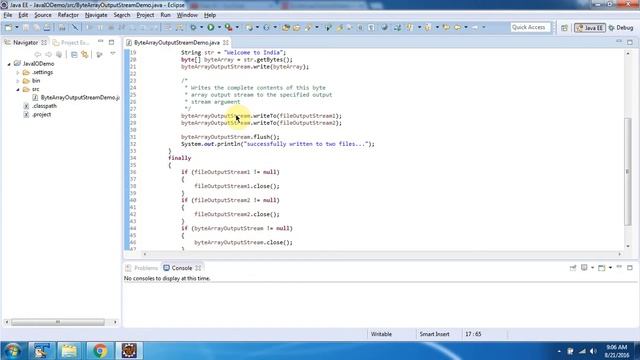
Task: Click the Last Edit Location icon
Action: click(447, 27)
